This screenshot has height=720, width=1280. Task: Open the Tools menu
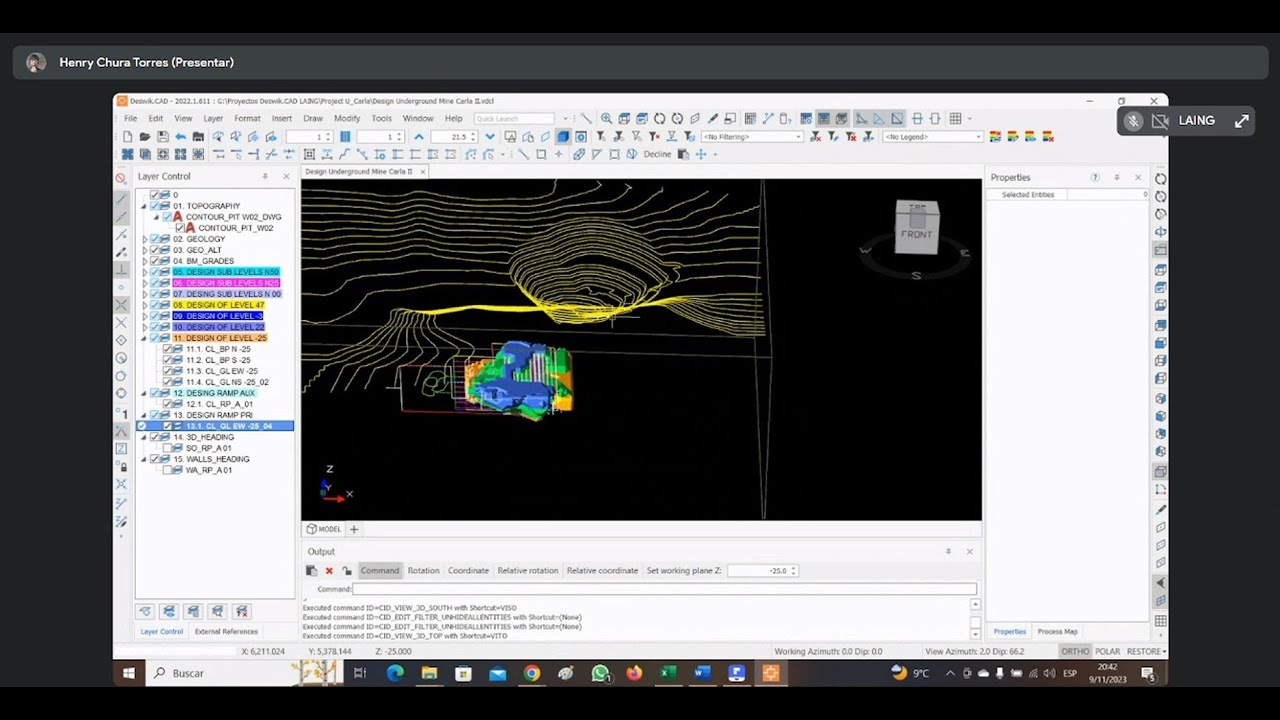[x=381, y=119]
